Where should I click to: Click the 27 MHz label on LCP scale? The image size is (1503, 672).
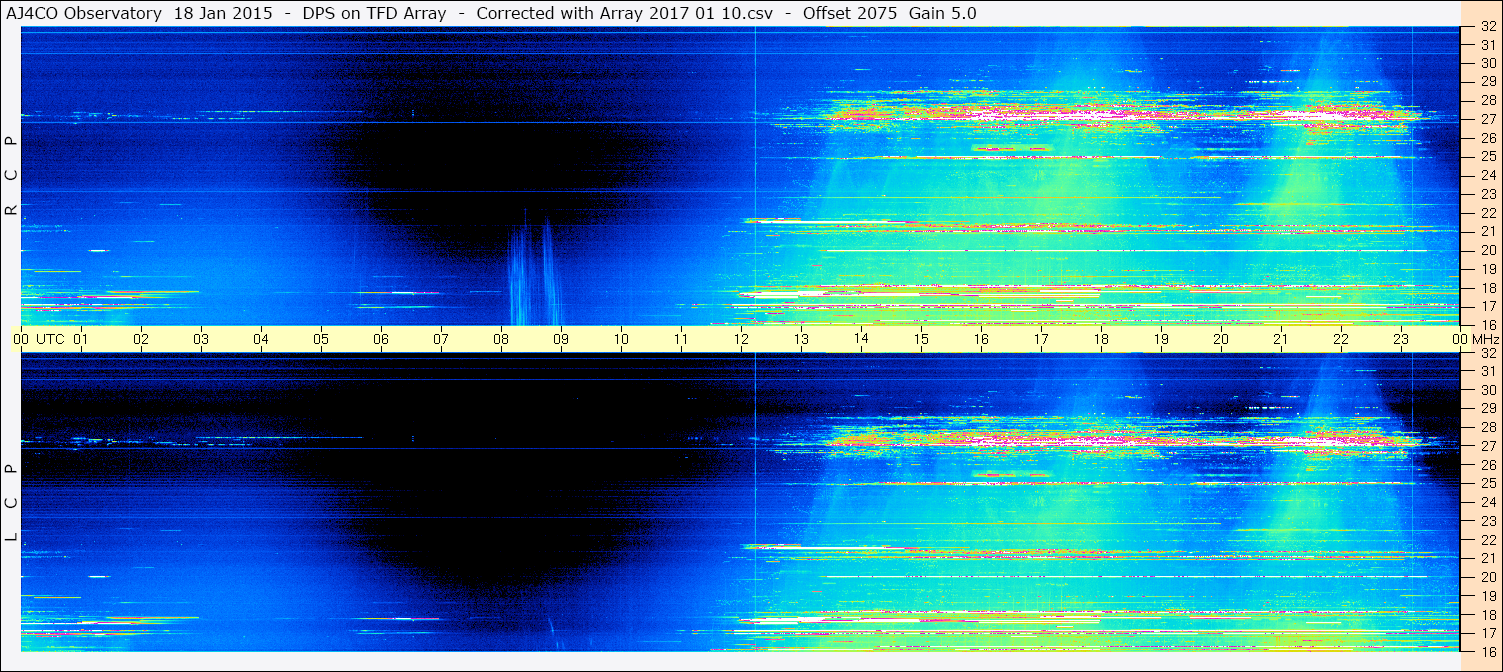[x=1487, y=446]
